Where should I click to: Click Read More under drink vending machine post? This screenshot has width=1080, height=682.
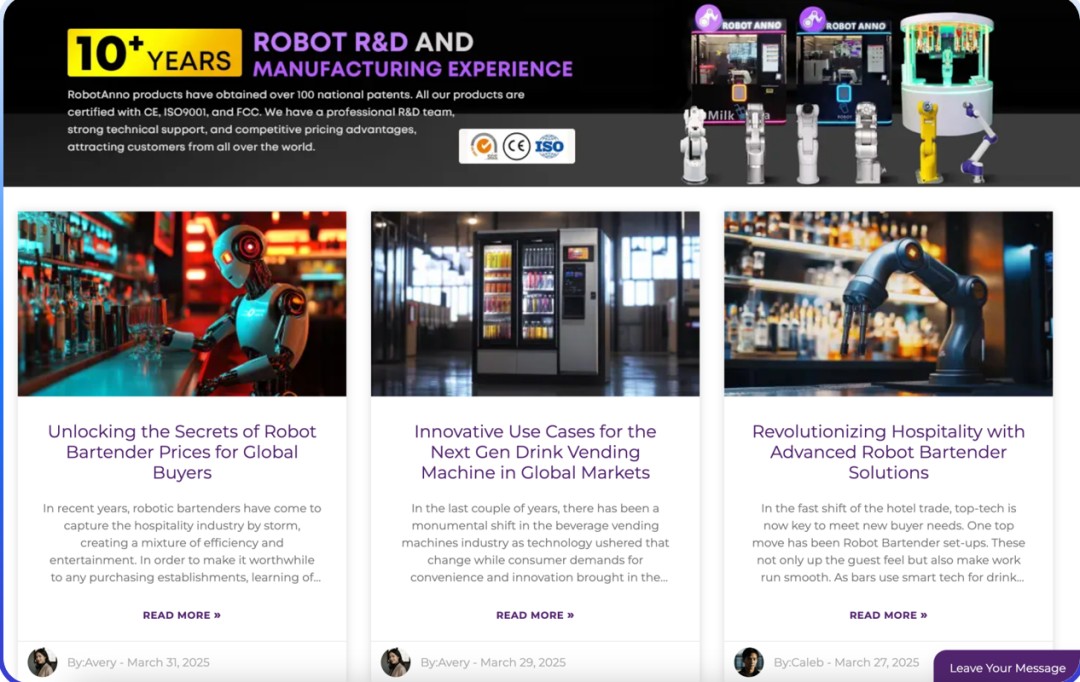click(535, 615)
